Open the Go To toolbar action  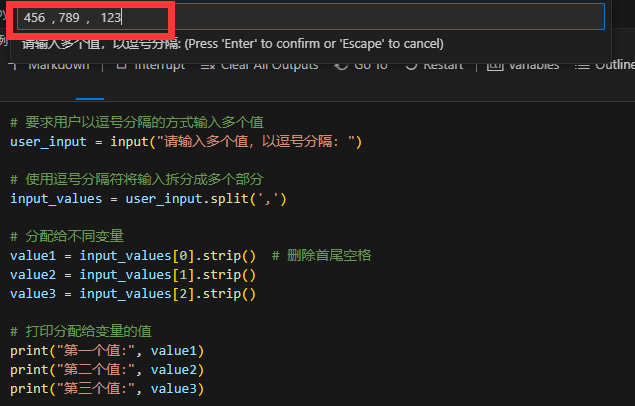[x=361, y=66]
